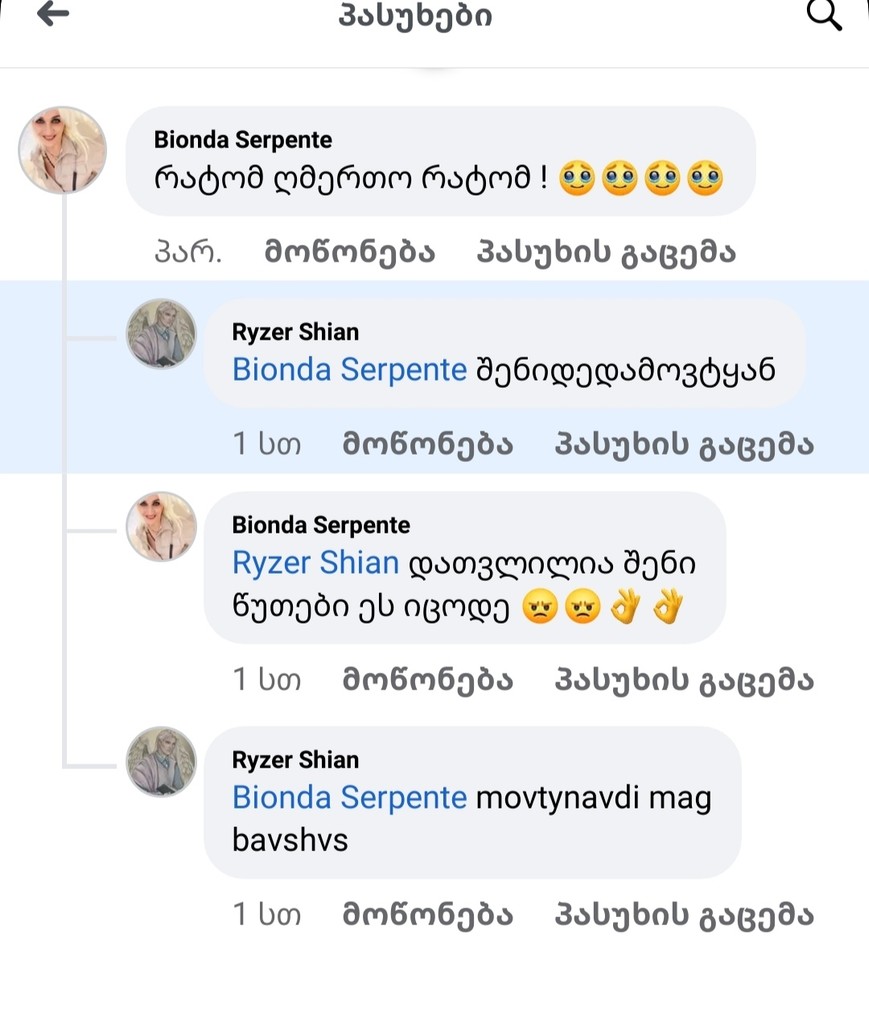The width and height of the screenshot is (869, 1024).
Task: Like the 'რატომ ღმერთო რატომ' comment via მოწონება
Action: (x=349, y=253)
